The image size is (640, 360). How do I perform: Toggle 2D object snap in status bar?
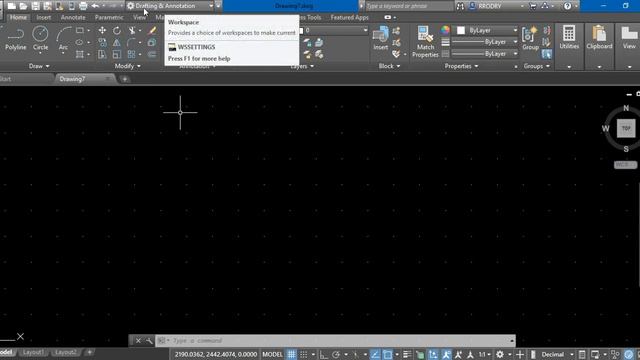pos(387,354)
